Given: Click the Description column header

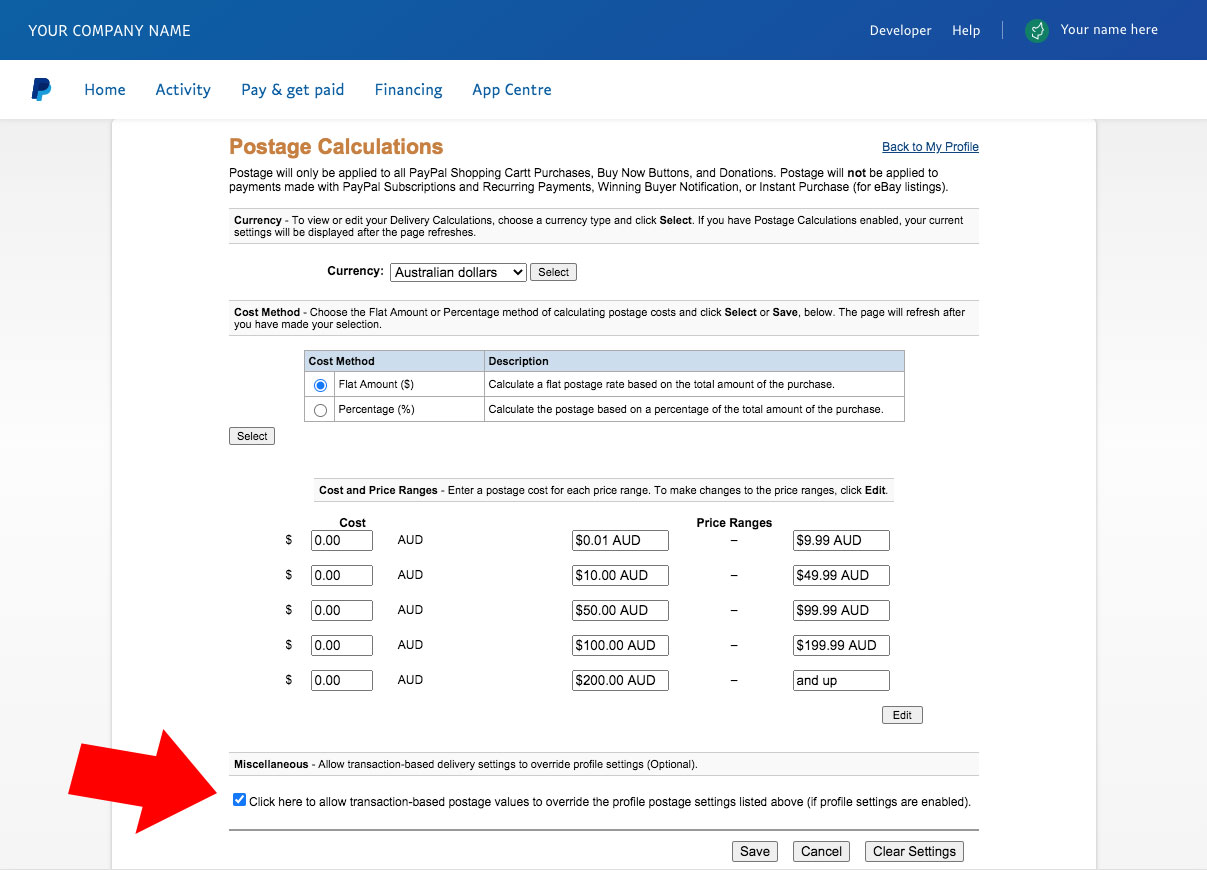Looking at the screenshot, I should coord(694,361).
